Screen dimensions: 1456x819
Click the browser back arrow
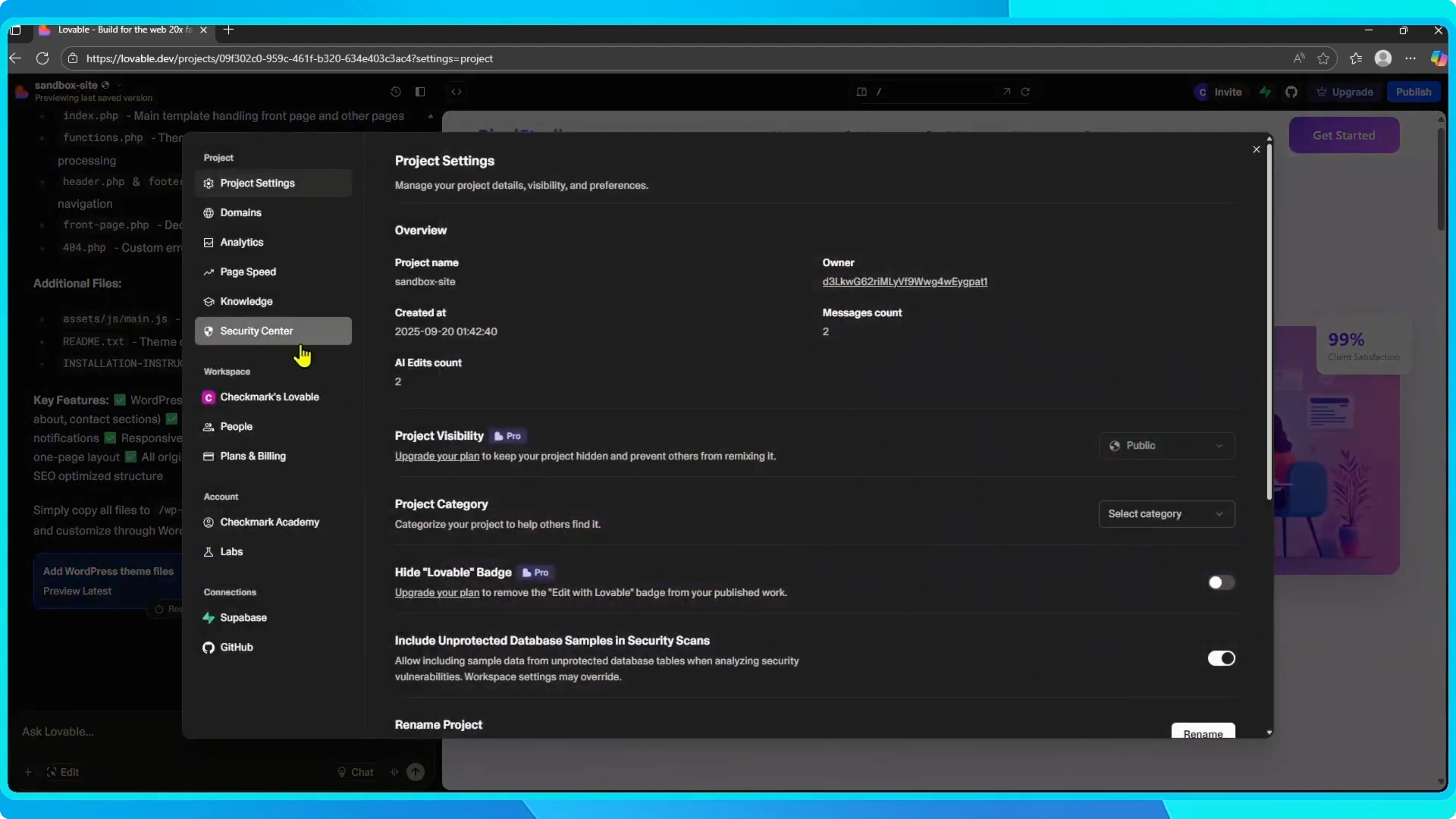(15, 58)
